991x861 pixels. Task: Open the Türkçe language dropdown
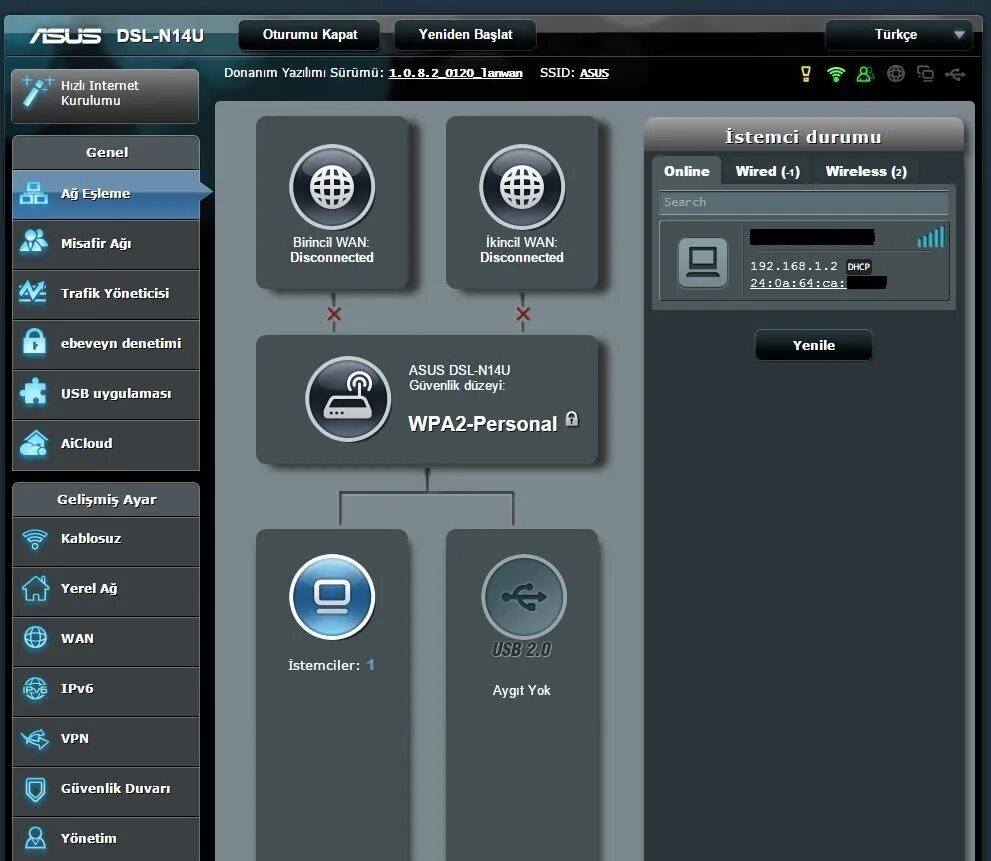899,35
